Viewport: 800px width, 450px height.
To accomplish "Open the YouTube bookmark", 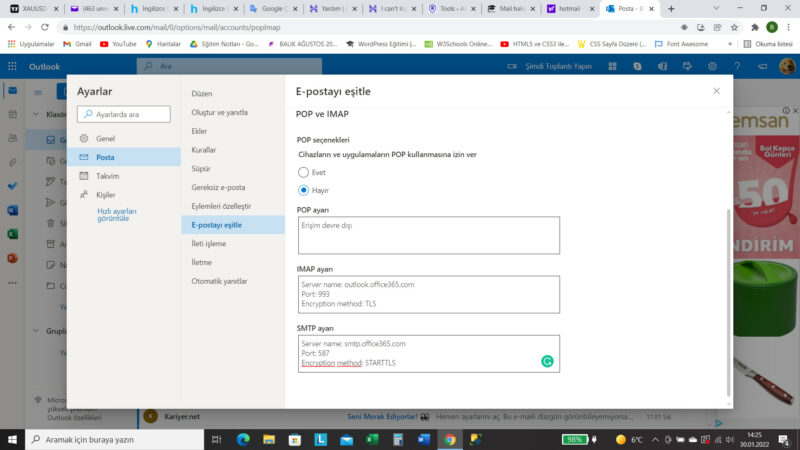I will coord(118,44).
